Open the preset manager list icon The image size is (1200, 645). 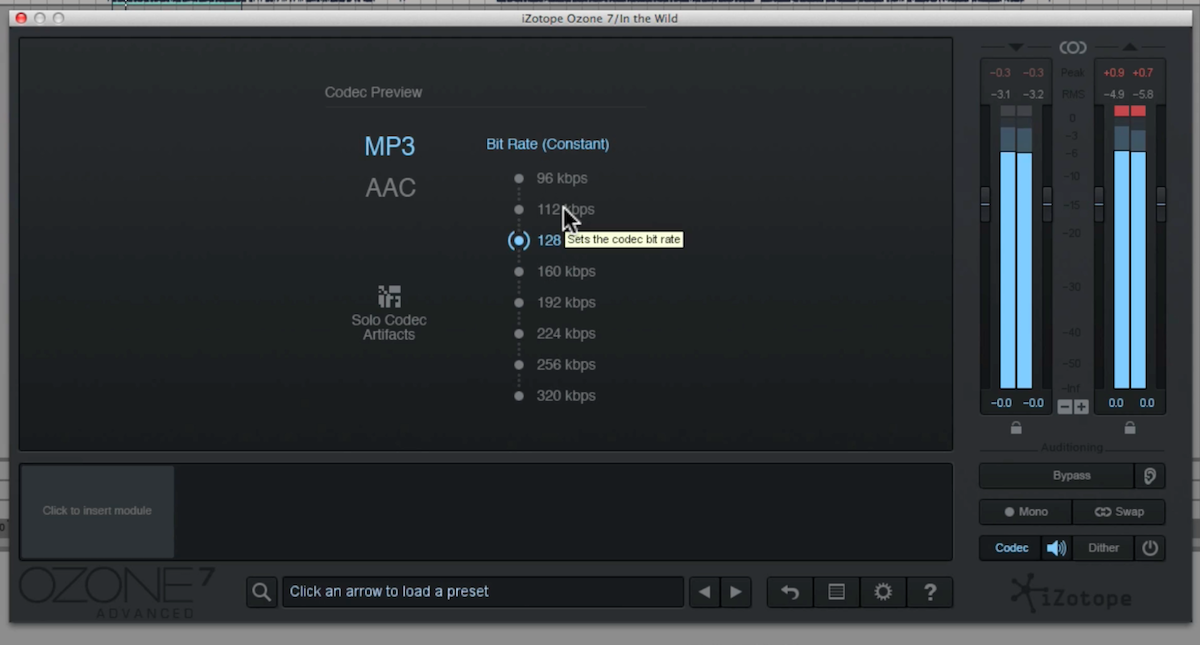pyautogui.click(x=837, y=592)
